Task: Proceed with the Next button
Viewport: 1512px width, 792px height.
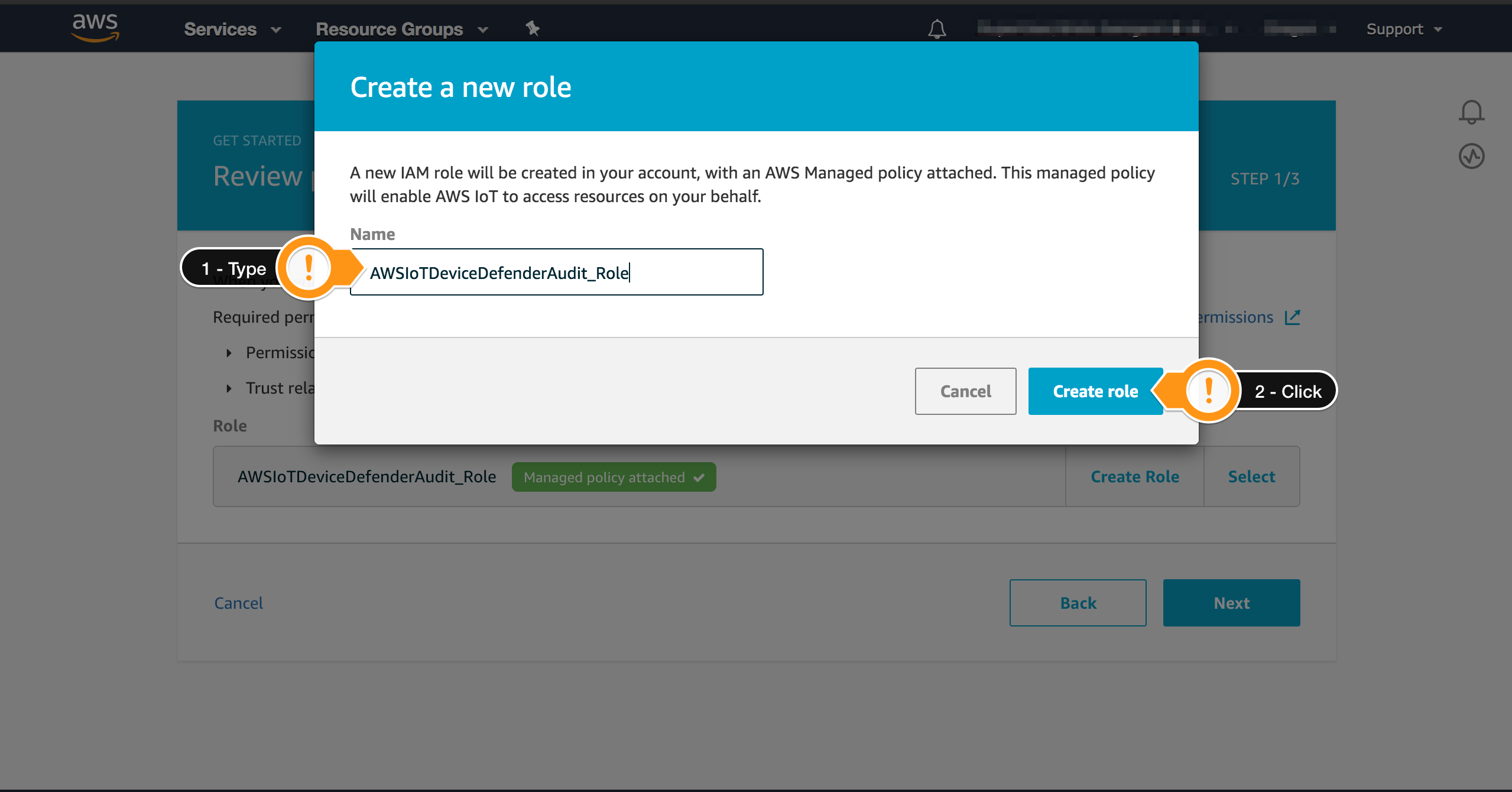Action: [x=1231, y=603]
